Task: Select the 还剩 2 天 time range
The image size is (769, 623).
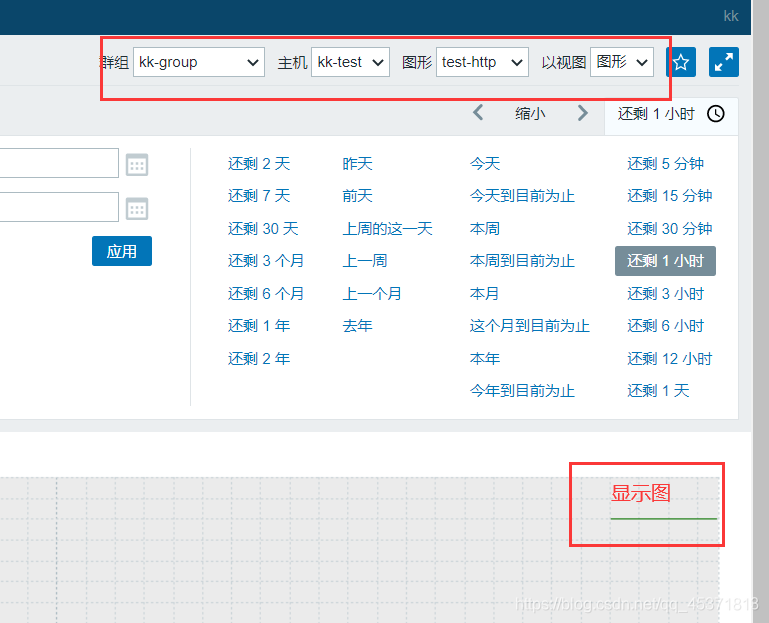Action: [x=259, y=164]
